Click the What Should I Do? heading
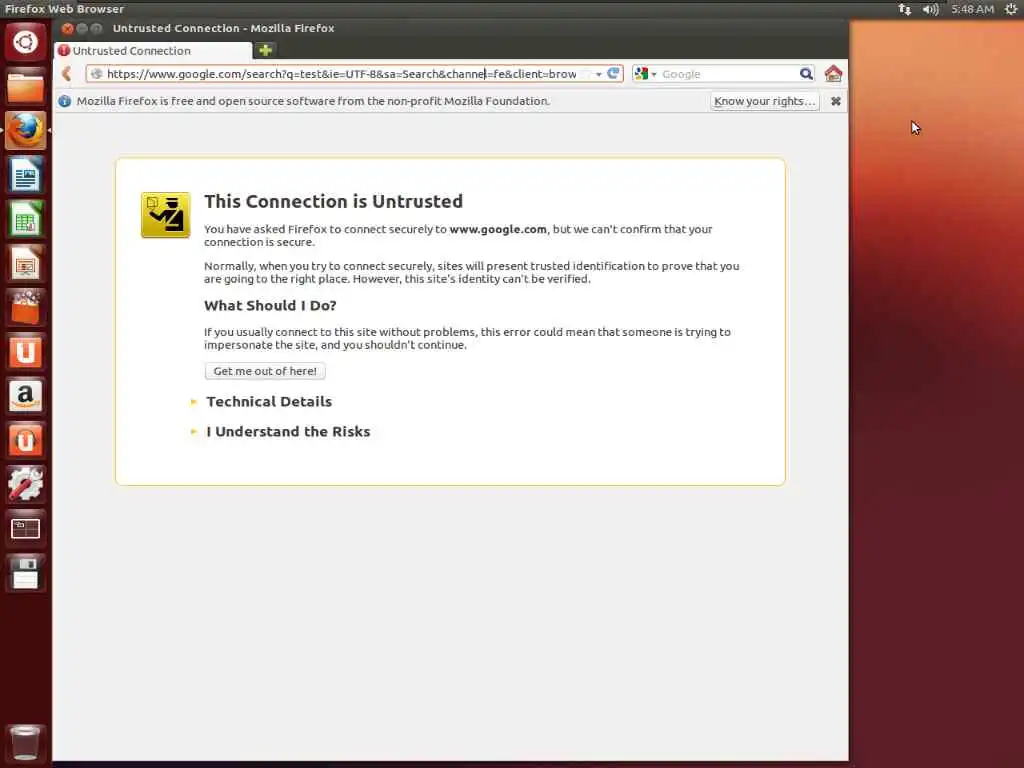The width and height of the screenshot is (1024, 768). point(270,306)
